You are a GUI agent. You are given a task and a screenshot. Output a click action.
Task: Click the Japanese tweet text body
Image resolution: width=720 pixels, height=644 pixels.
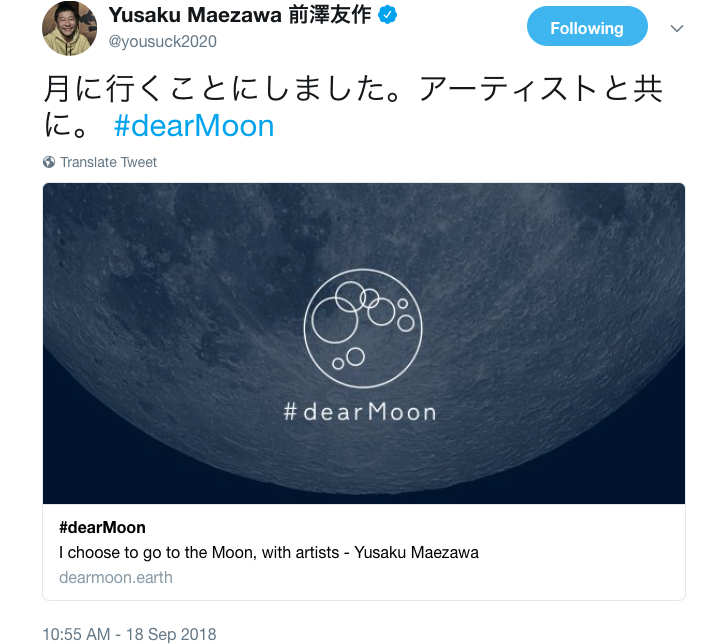click(353, 107)
